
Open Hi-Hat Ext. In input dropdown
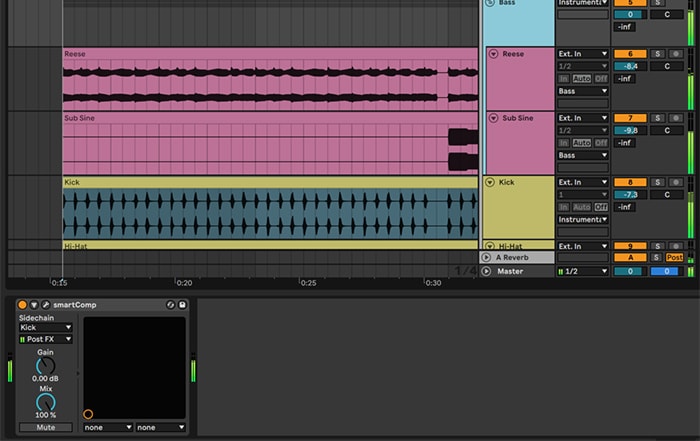click(583, 246)
